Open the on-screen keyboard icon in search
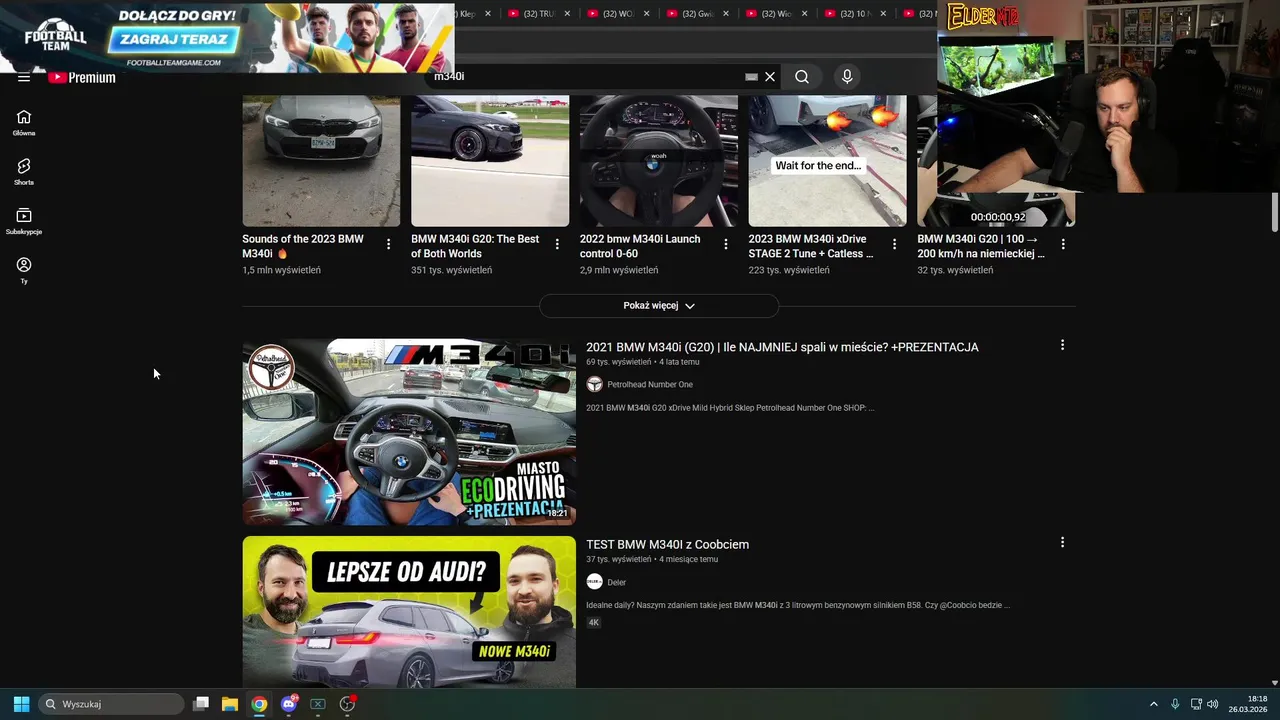Viewport: 1280px width, 720px height. (x=751, y=77)
